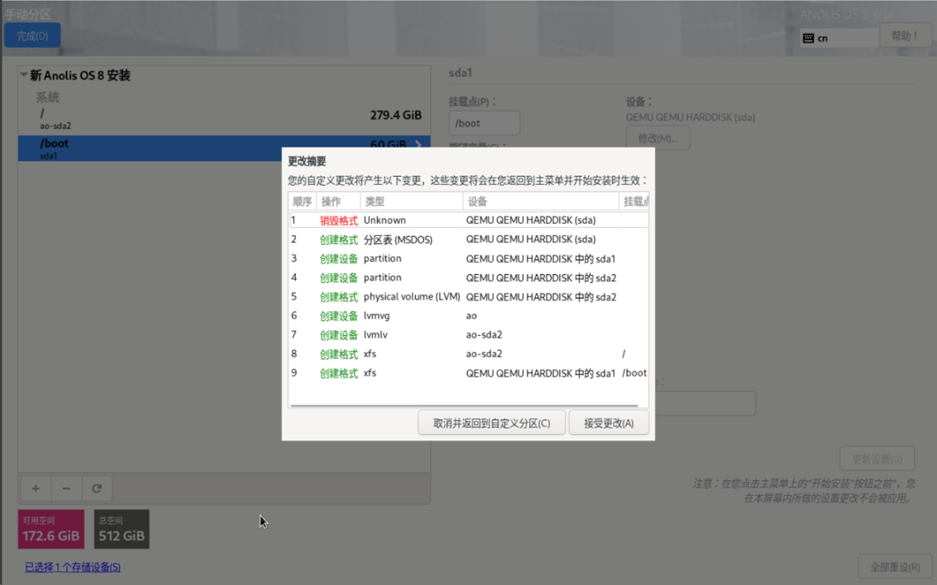Click the rescan disks refresh icon
The width and height of the screenshot is (937, 585).
click(97, 488)
